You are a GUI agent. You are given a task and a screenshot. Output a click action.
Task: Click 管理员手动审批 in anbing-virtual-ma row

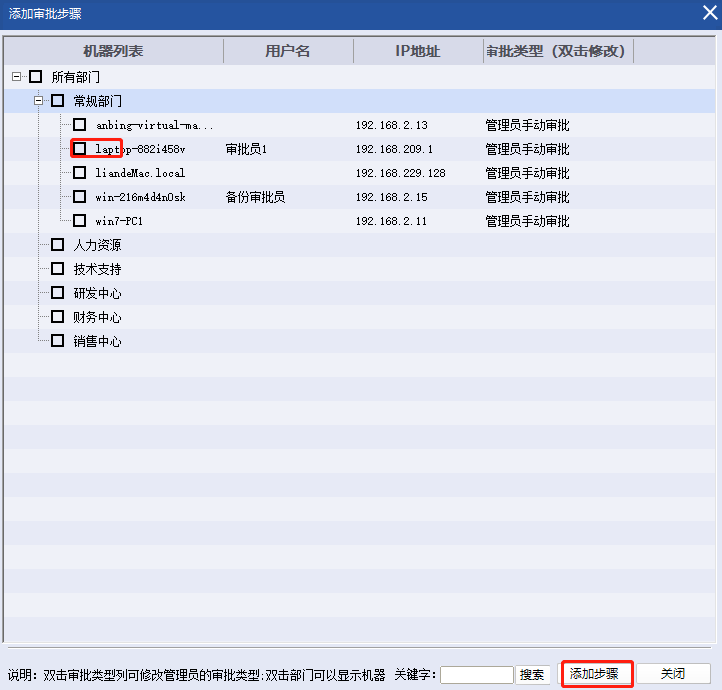528,125
